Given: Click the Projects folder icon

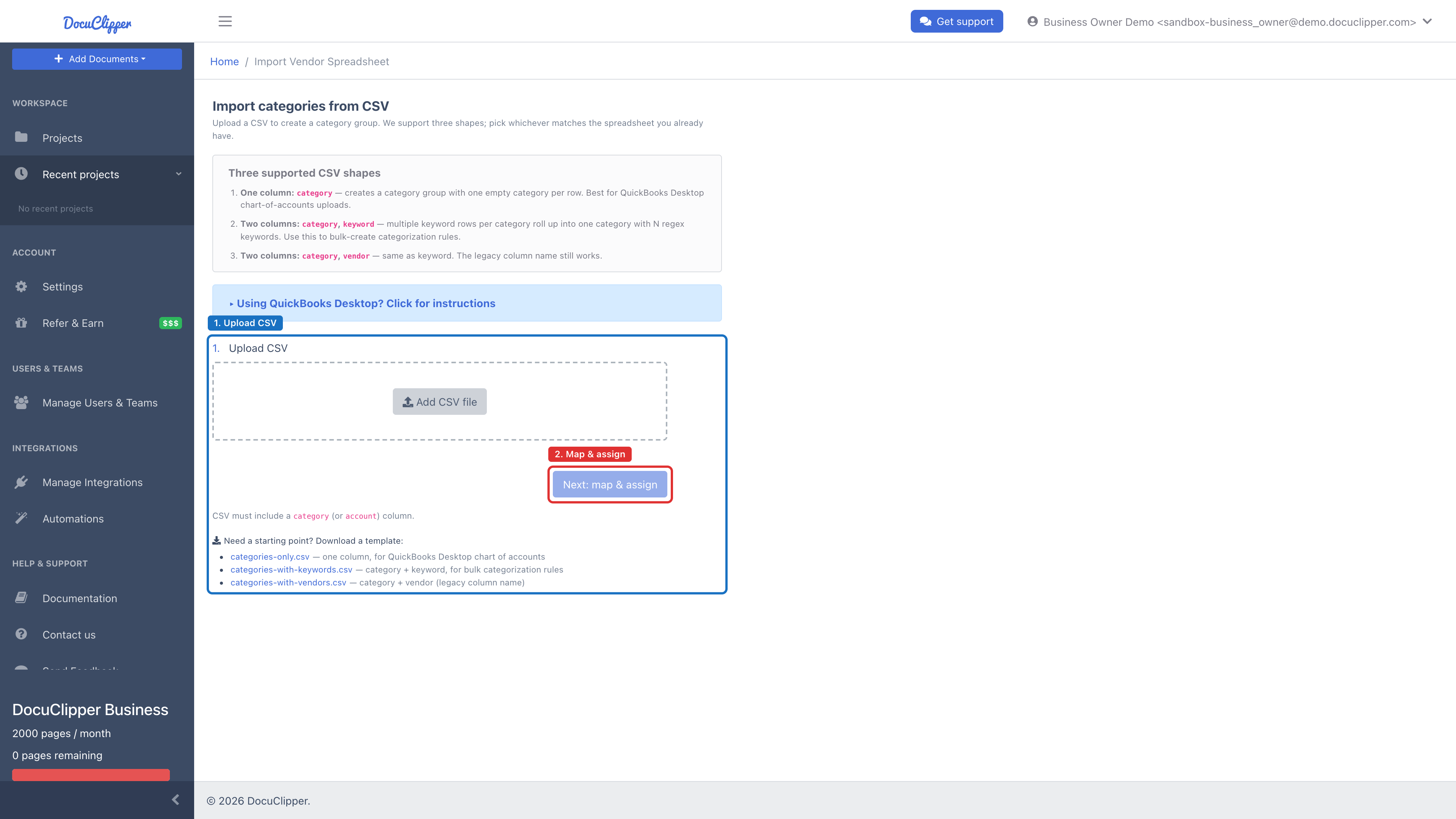Looking at the screenshot, I should (x=22, y=137).
